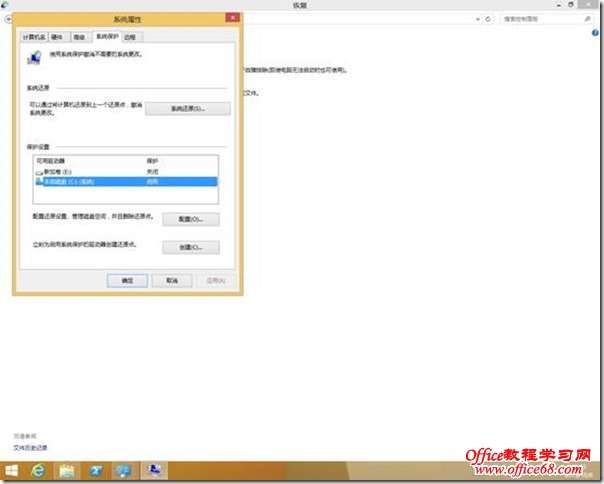This screenshot has height=484, width=604.
Task: Open the 文件历史记录 link
Action: click(x=30, y=447)
